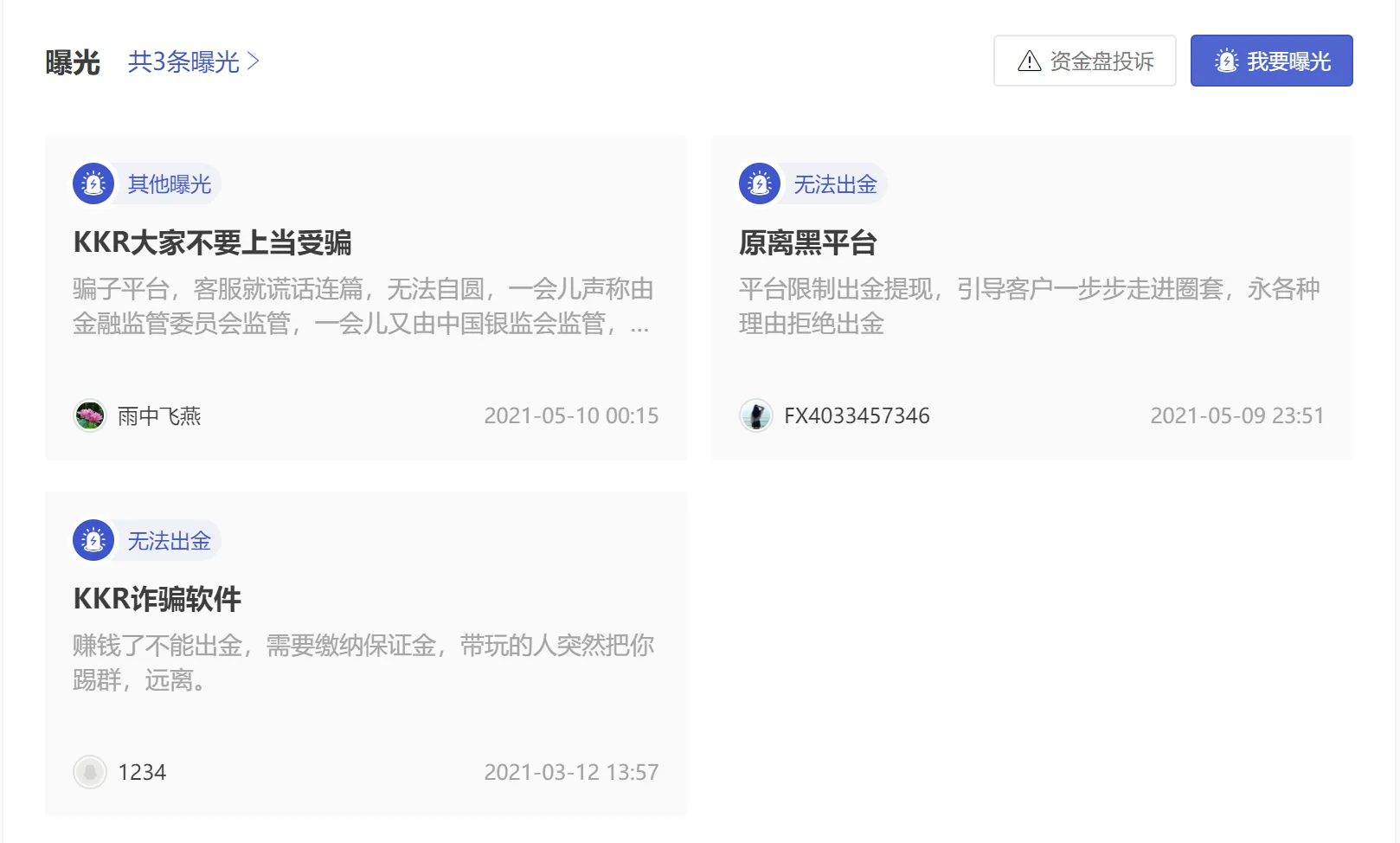
Task: Click the siren icon beside 其他曝光
Action: pyautogui.click(x=93, y=183)
